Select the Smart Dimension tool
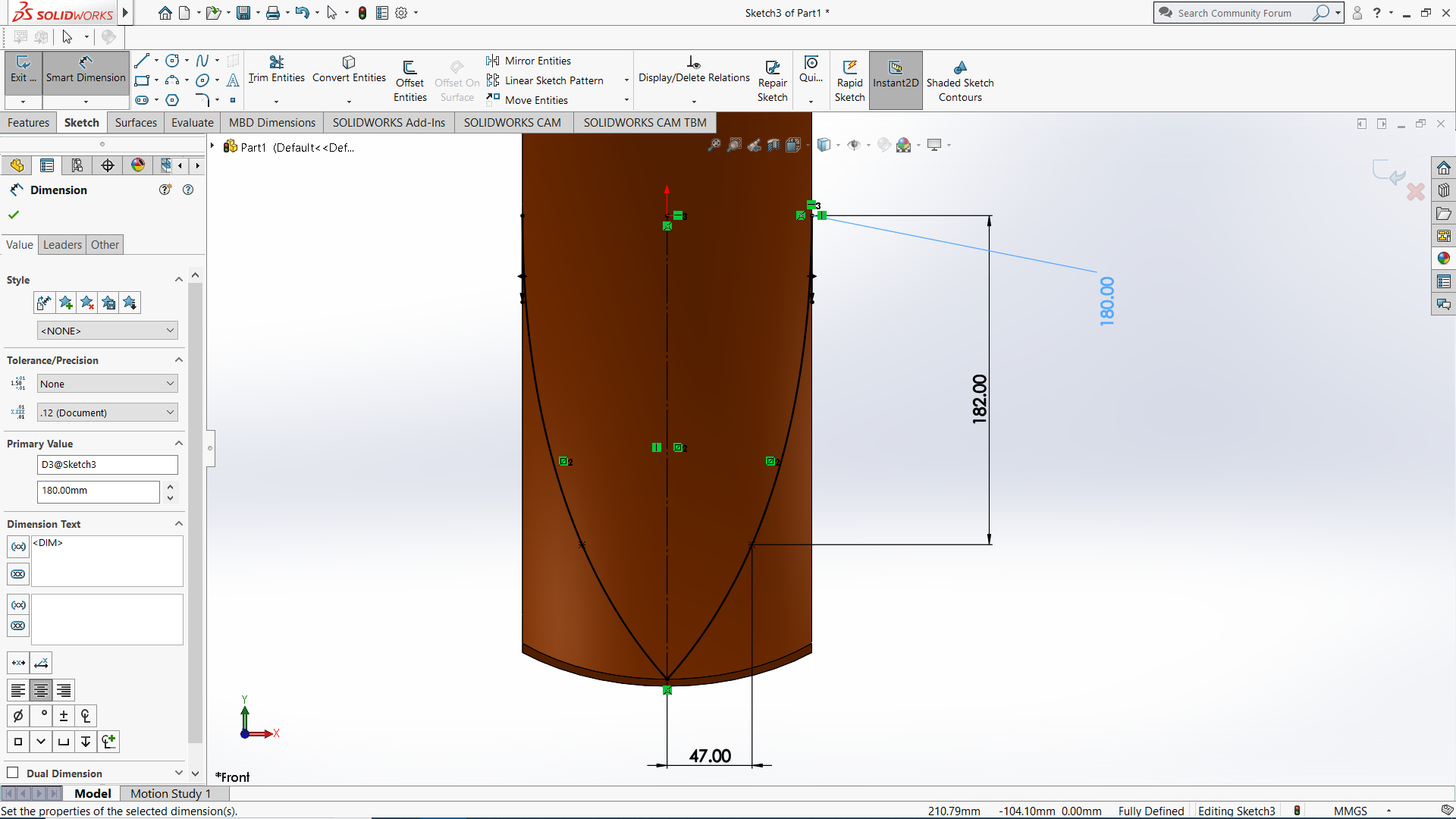 [x=86, y=74]
